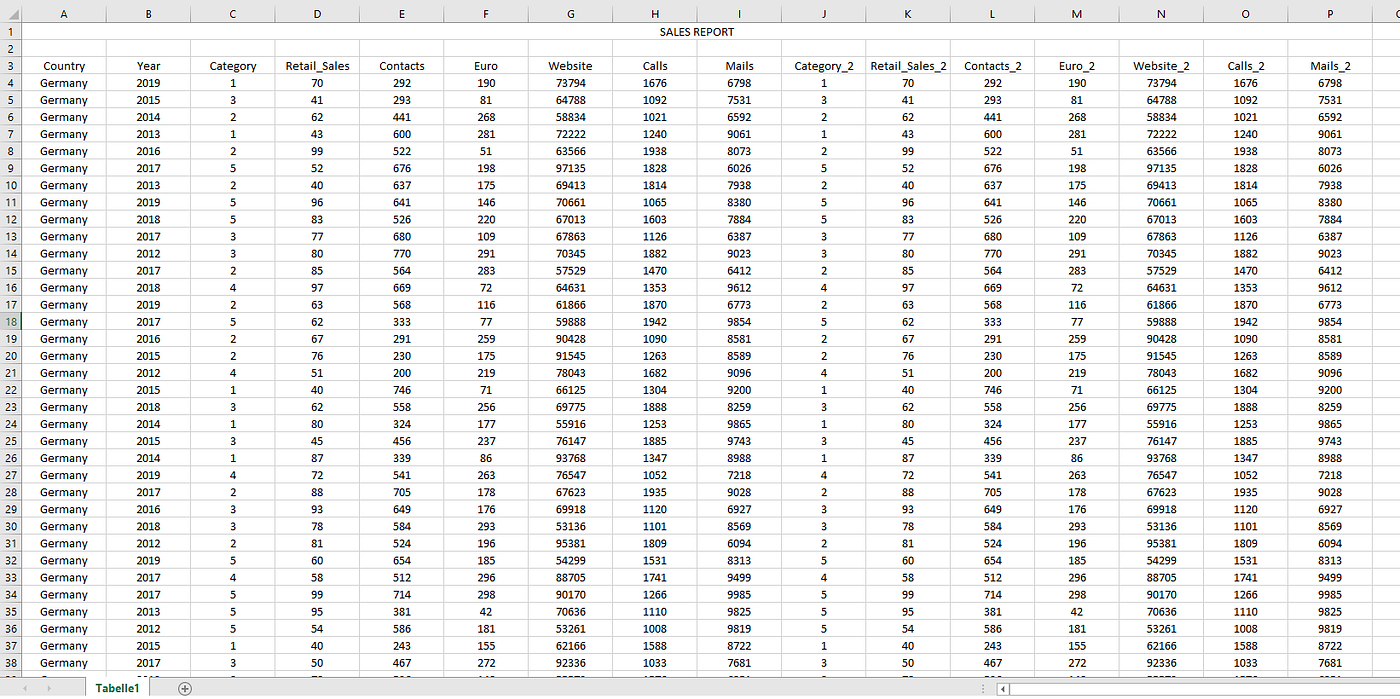1400x699 pixels.
Task: Click Contacts value 770 in column E
Action: pyautogui.click(x=402, y=254)
